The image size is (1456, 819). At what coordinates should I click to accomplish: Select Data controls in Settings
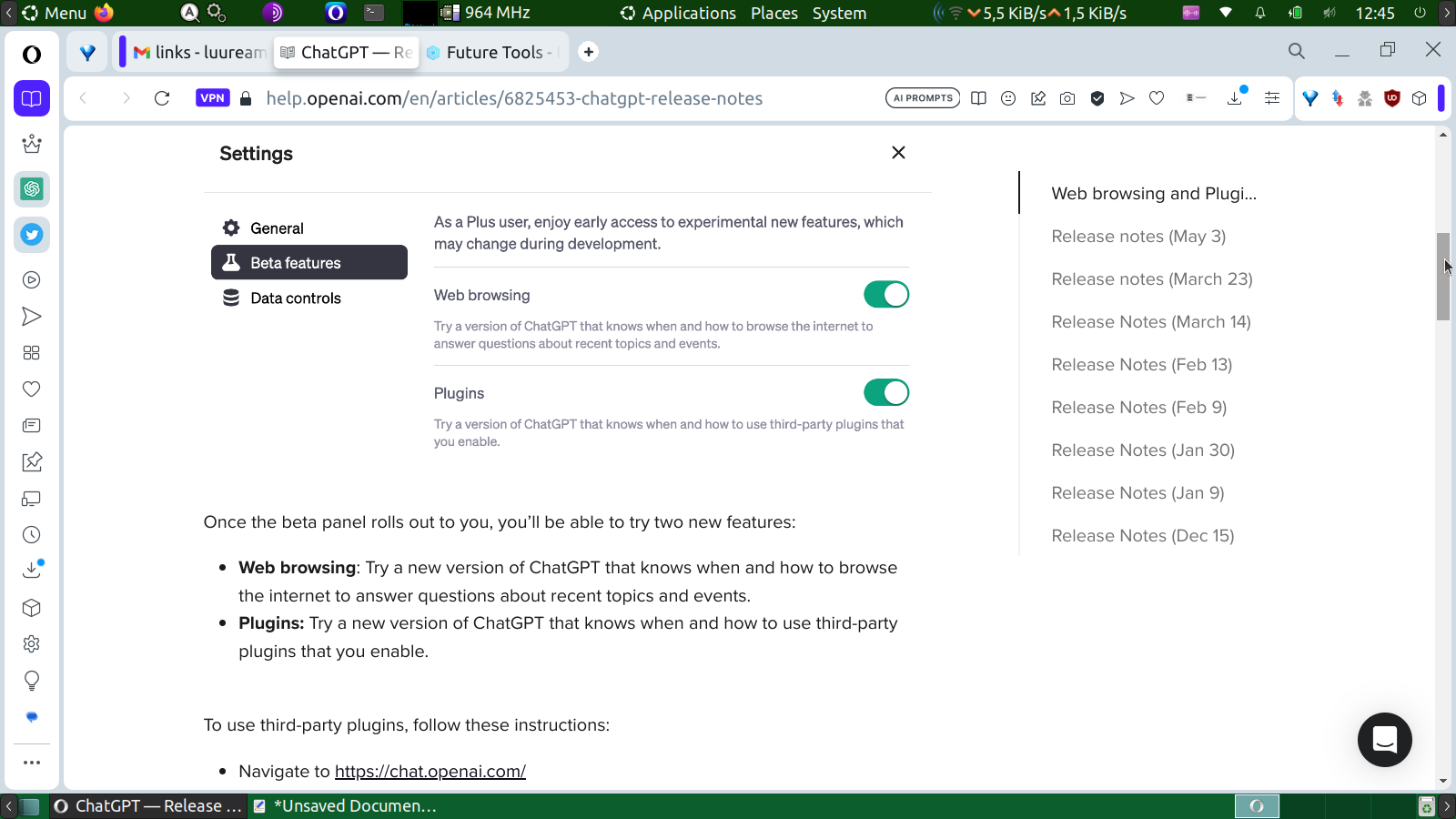(x=282, y=298)
